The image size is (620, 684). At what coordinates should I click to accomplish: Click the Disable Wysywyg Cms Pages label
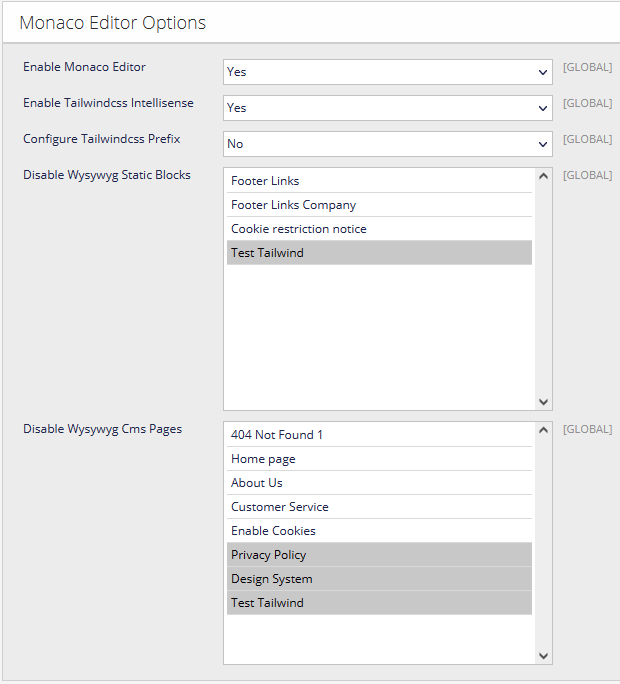[103, 429]
